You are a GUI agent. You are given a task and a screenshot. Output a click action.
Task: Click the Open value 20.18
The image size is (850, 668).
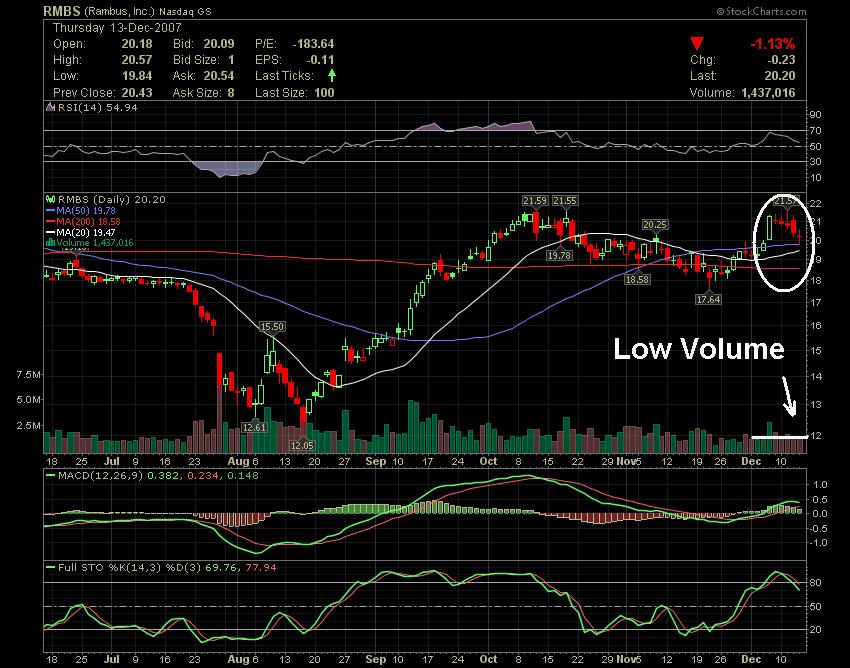click(137, 44)
